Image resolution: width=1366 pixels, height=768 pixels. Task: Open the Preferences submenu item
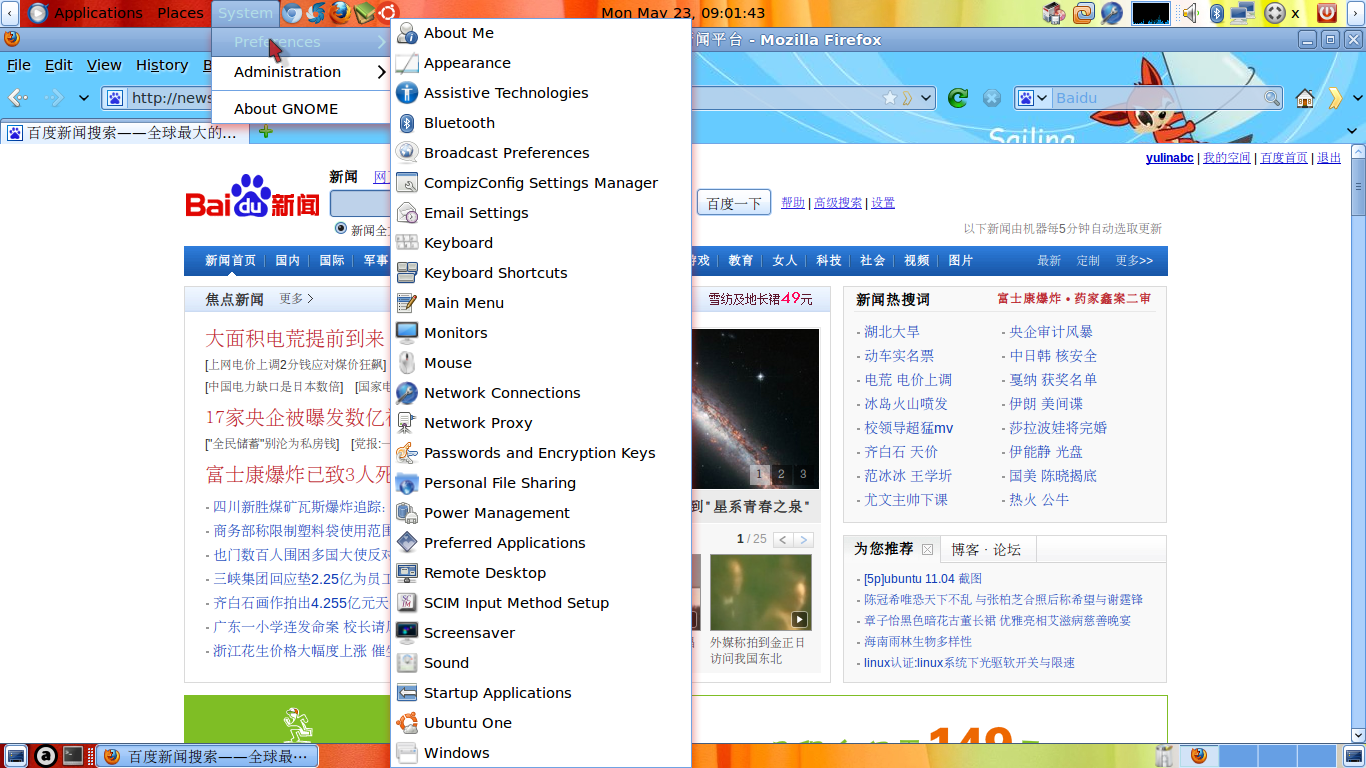pyautogui.click(x=301, y=42)
